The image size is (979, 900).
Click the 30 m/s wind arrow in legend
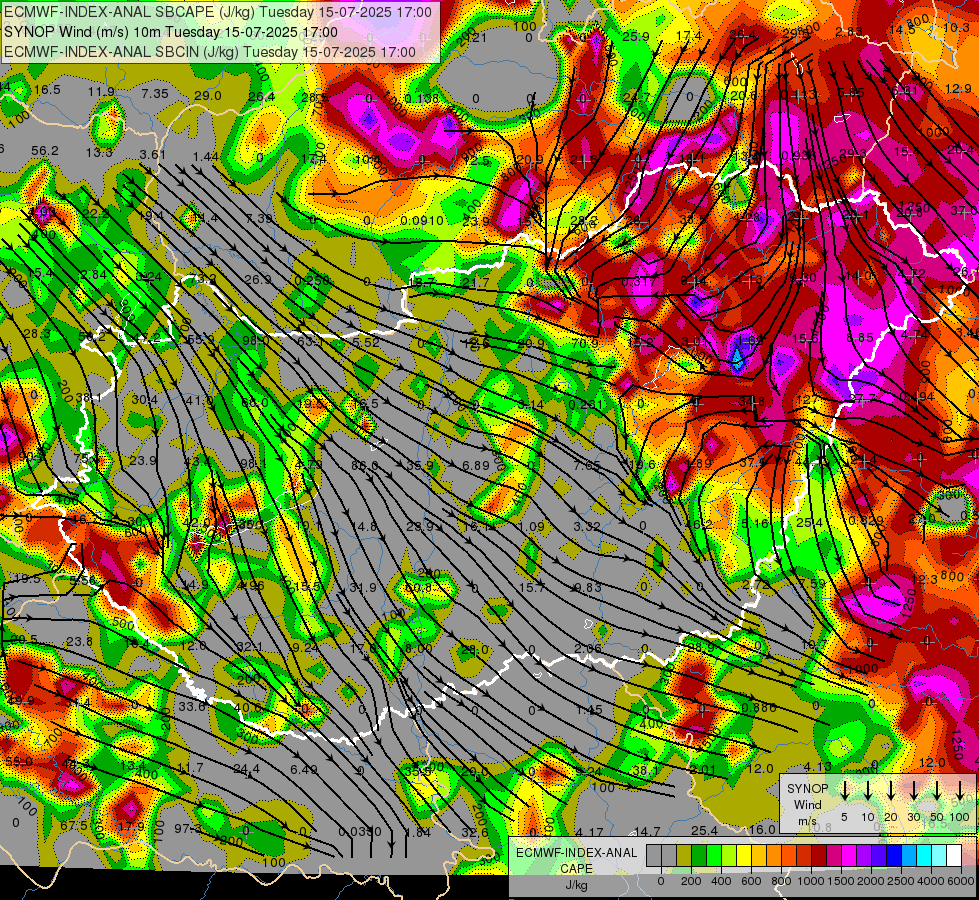pyautogui.click(x=914, y=791)
